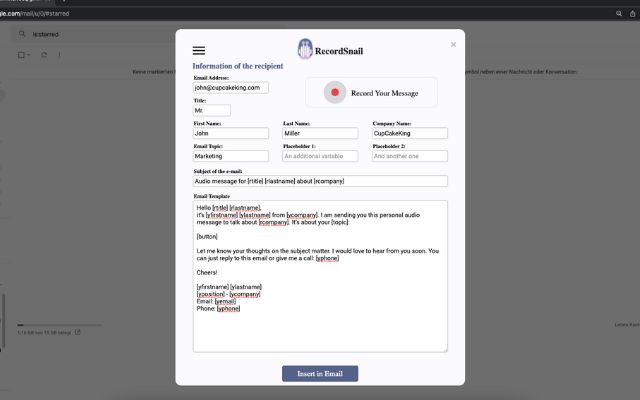Click the [button] placeholder in the template

207,237
